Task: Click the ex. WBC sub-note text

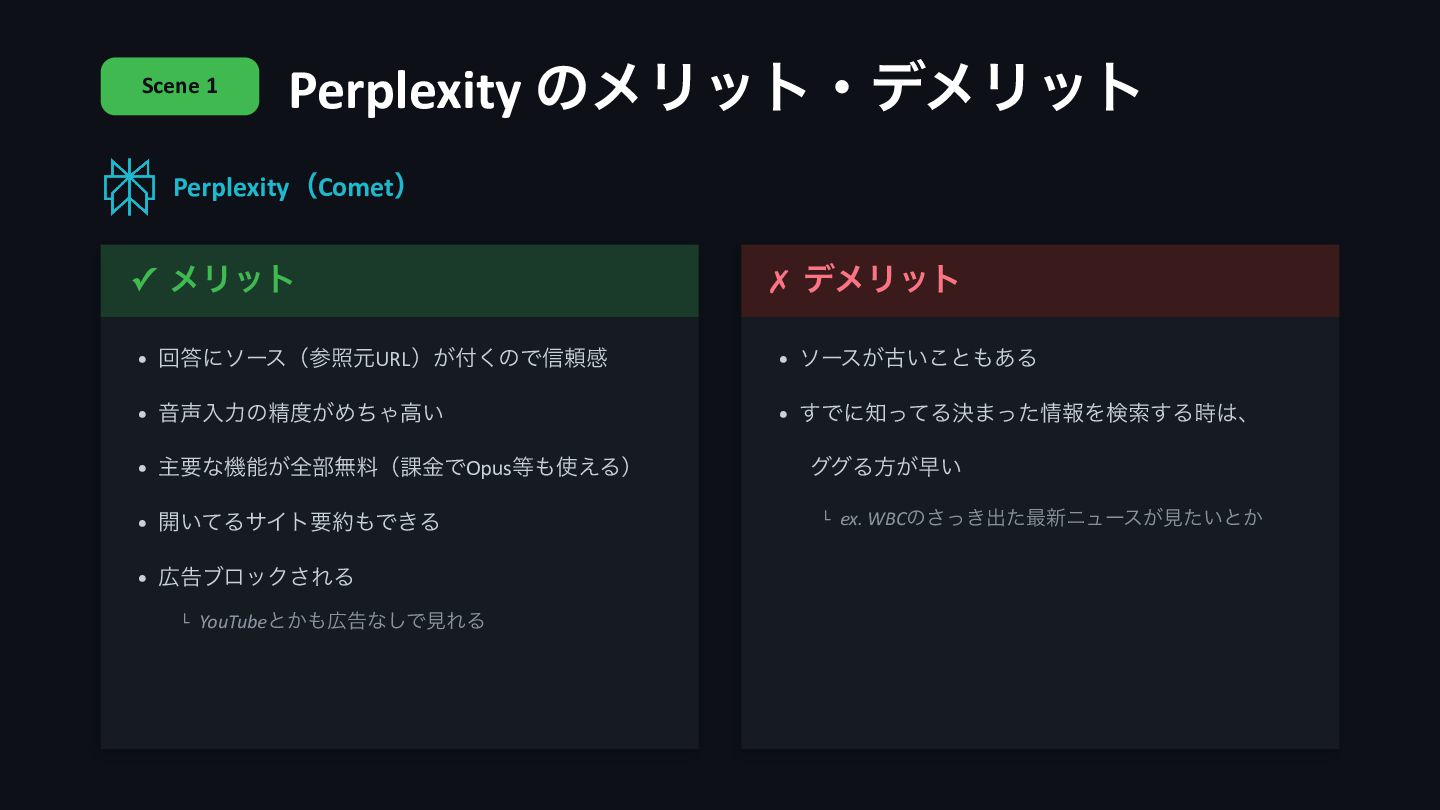Action: click(1051, 518)
